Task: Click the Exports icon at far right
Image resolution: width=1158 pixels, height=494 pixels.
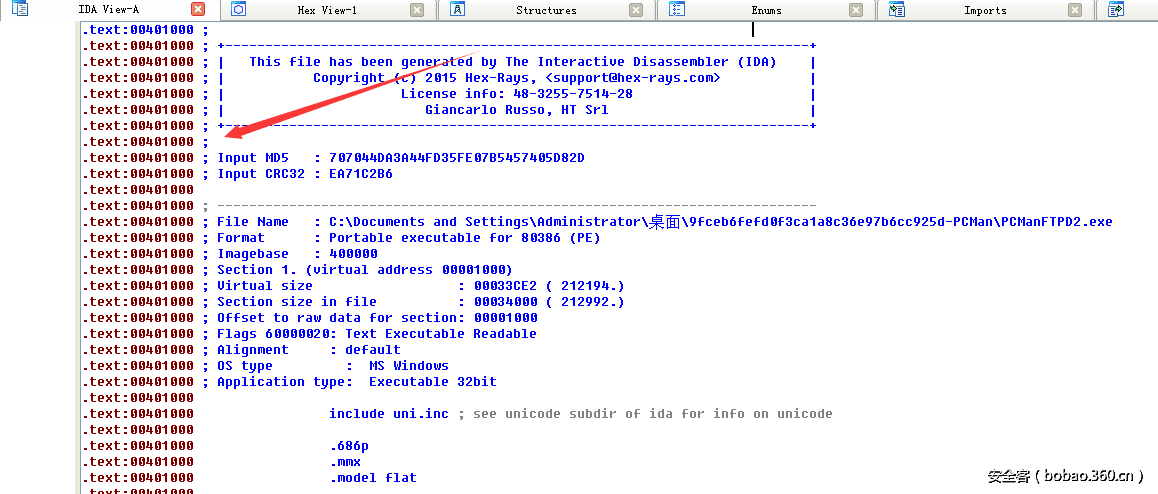Action: pyautogui.click(x=1116, y=10)
